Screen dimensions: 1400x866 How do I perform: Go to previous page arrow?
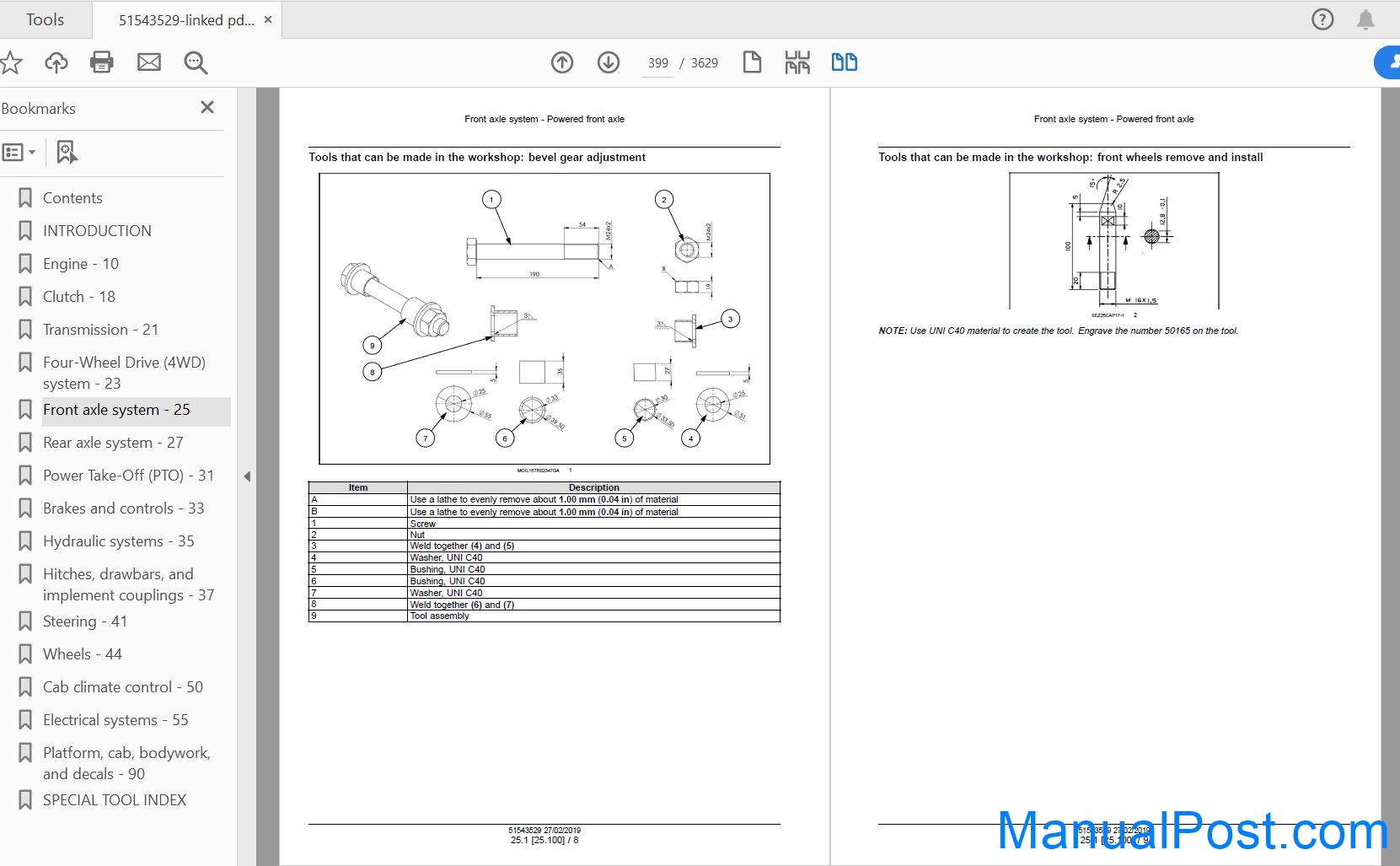(x=562, y=62)
